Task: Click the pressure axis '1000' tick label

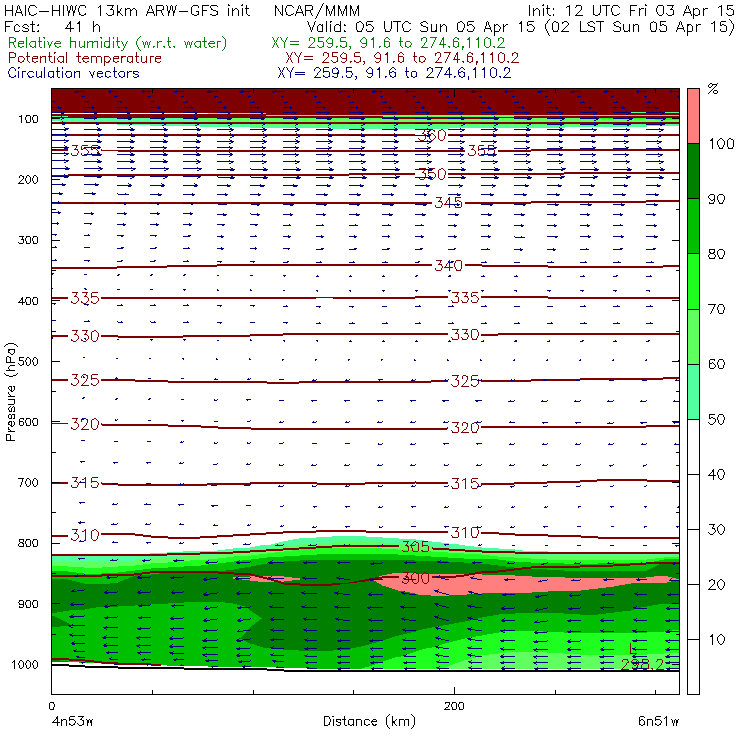Action: [x=25, y=664]
